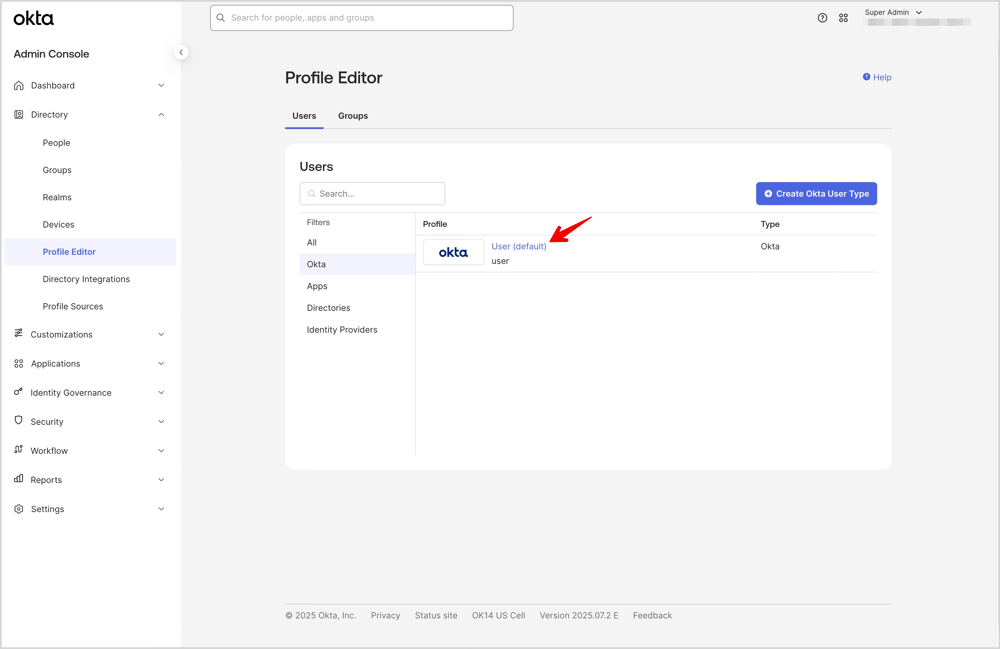Click the Directory book icon

point(18,115)
